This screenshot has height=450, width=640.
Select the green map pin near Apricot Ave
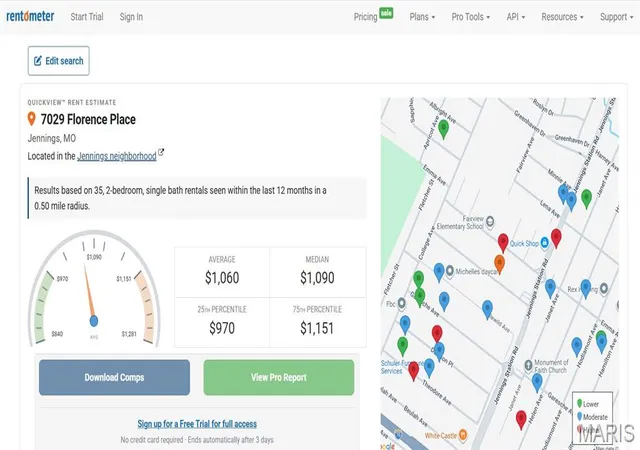[443, 129]
